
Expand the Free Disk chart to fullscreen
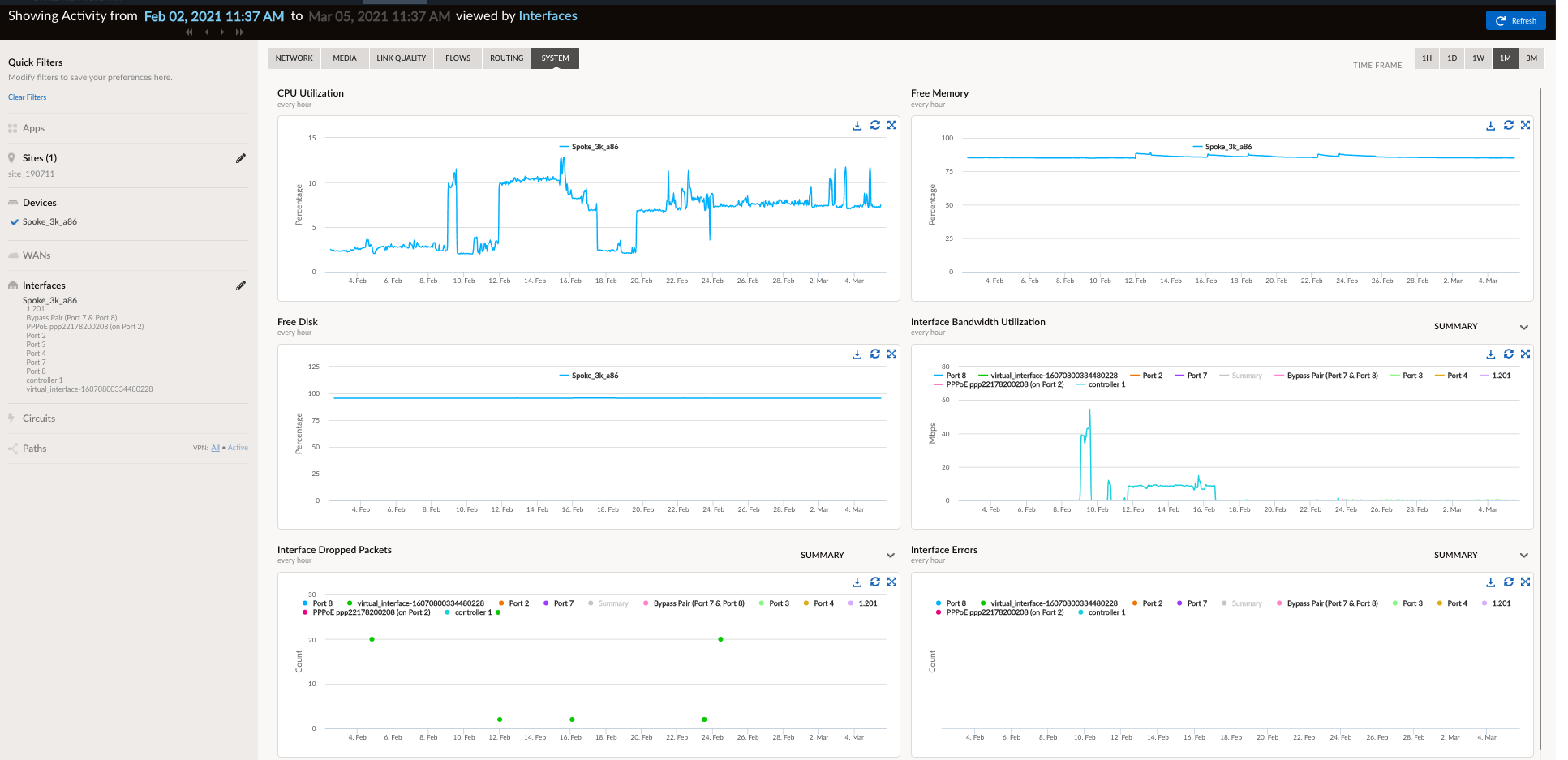tap(891, 354)
